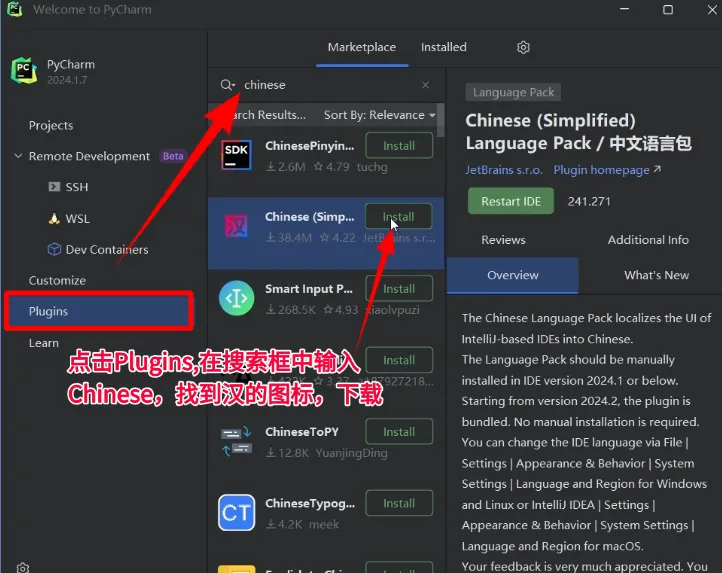
Task: Collapse the Remote Development section
Action: (18, 156)
